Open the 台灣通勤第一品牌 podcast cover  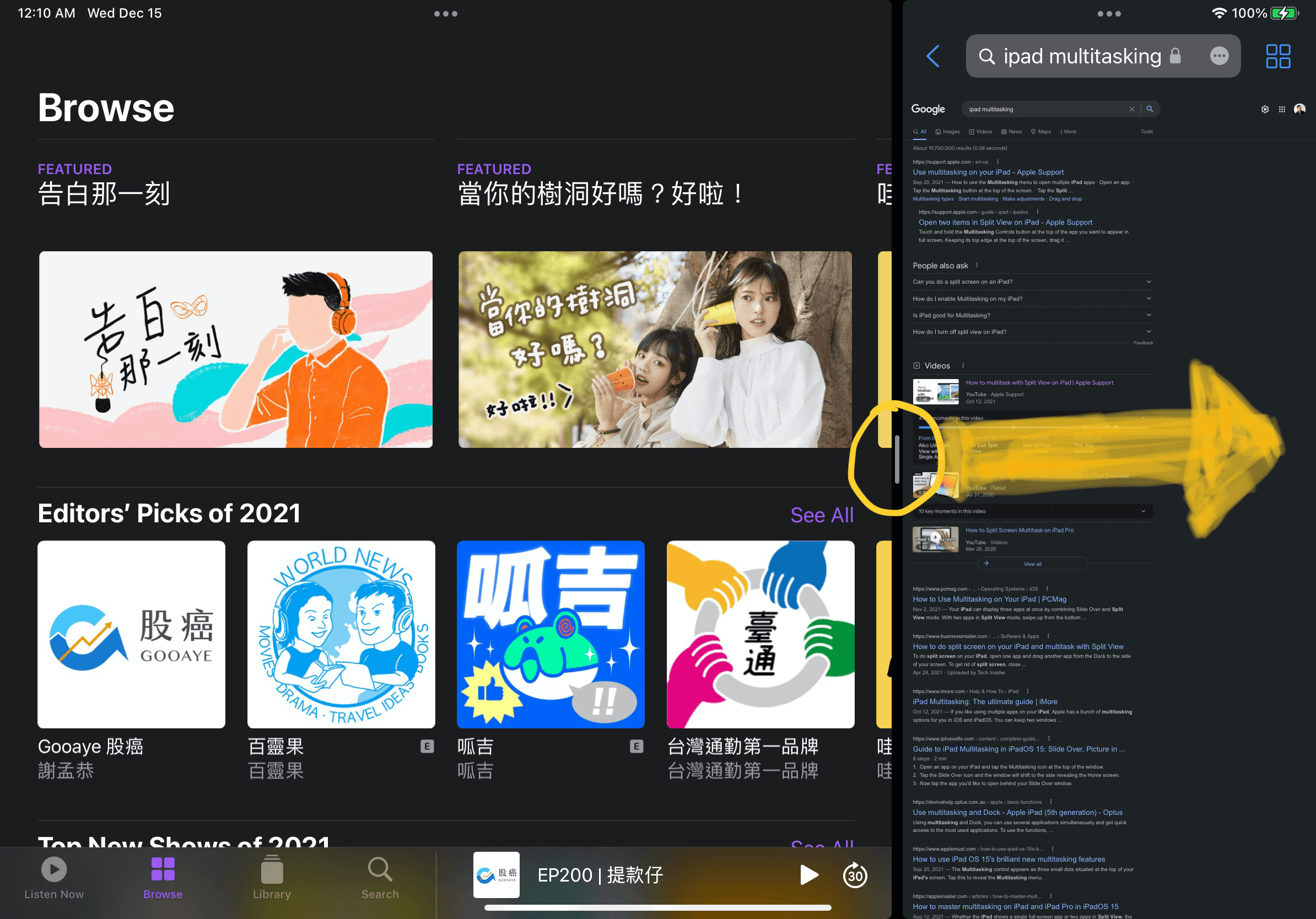point(761,634)
